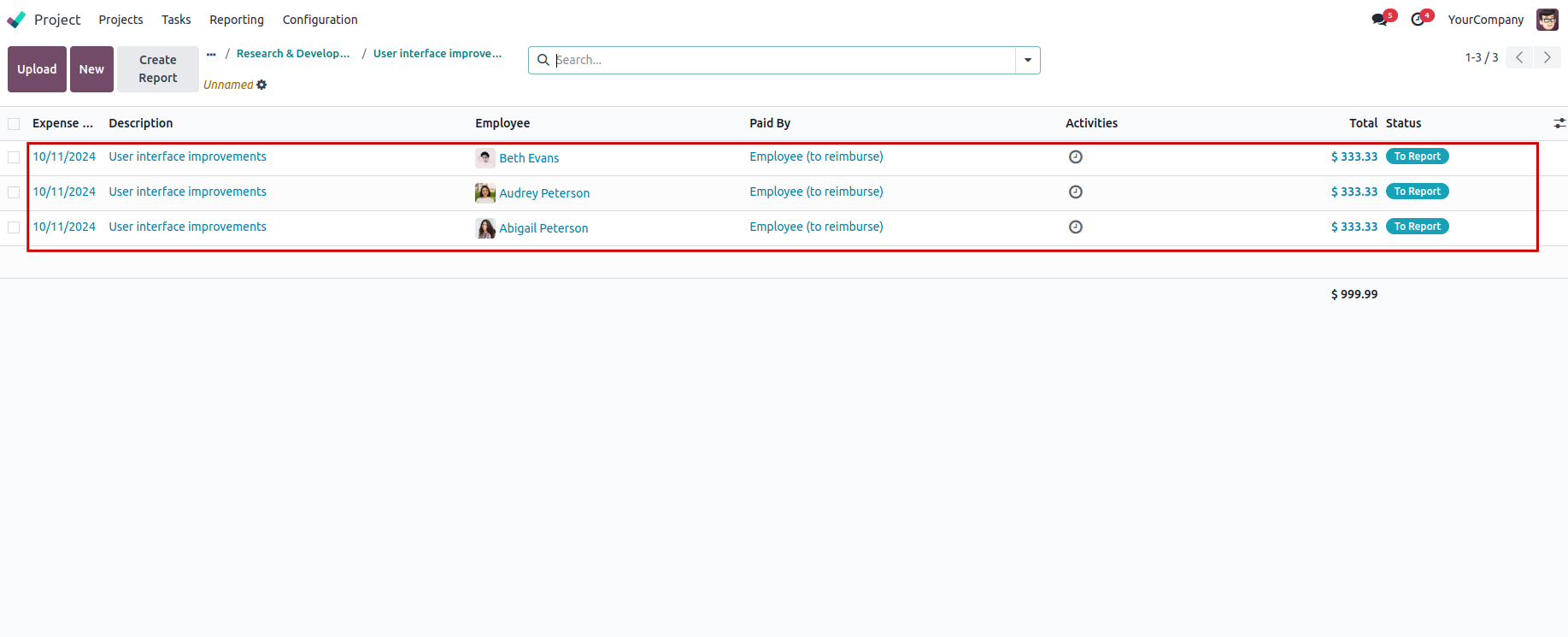Expand the breadcrumb ellipsis menu
1568x637 pixels.
pos(211,54)
